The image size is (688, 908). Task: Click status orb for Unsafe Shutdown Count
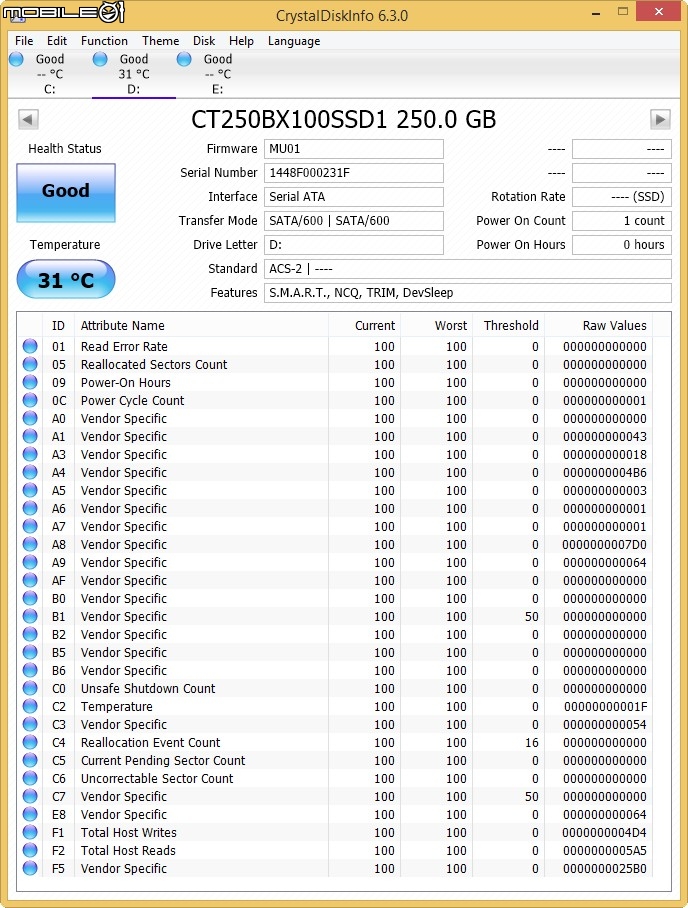[x=30, y=688]
